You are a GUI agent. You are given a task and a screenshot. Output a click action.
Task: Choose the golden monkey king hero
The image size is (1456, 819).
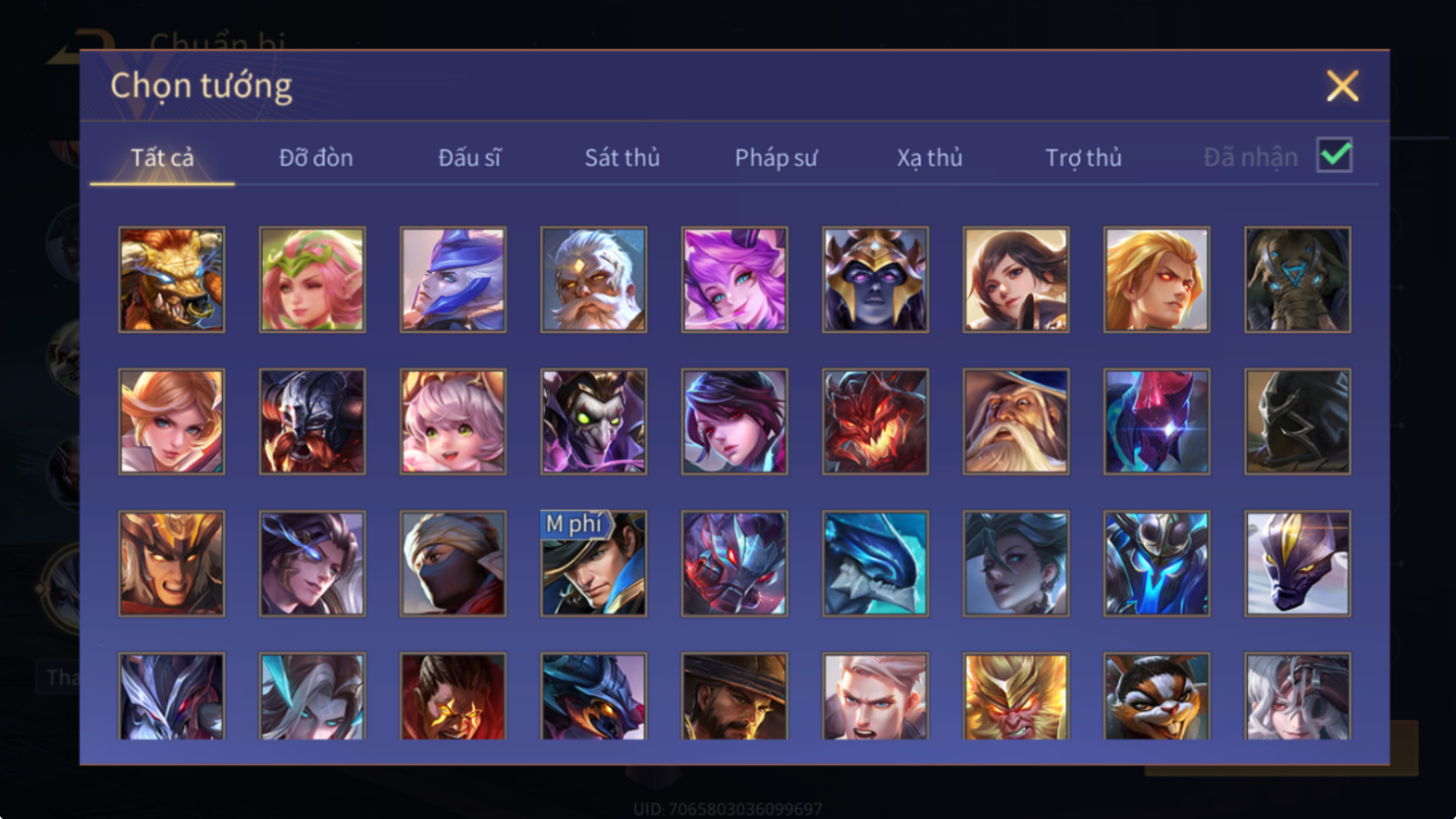tap(1016, 696)
